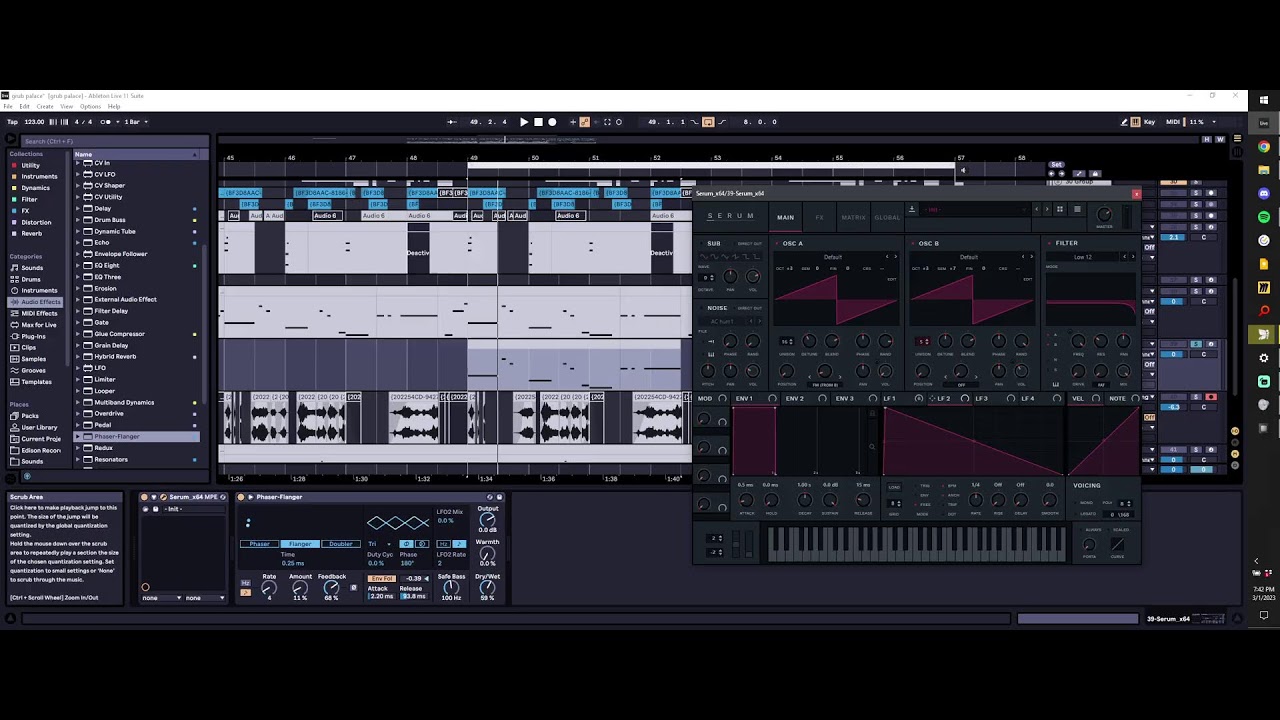Select the ENV 2 tab in Serum
The width and height of the screenshot is (1280, 720).
(795, 399)
